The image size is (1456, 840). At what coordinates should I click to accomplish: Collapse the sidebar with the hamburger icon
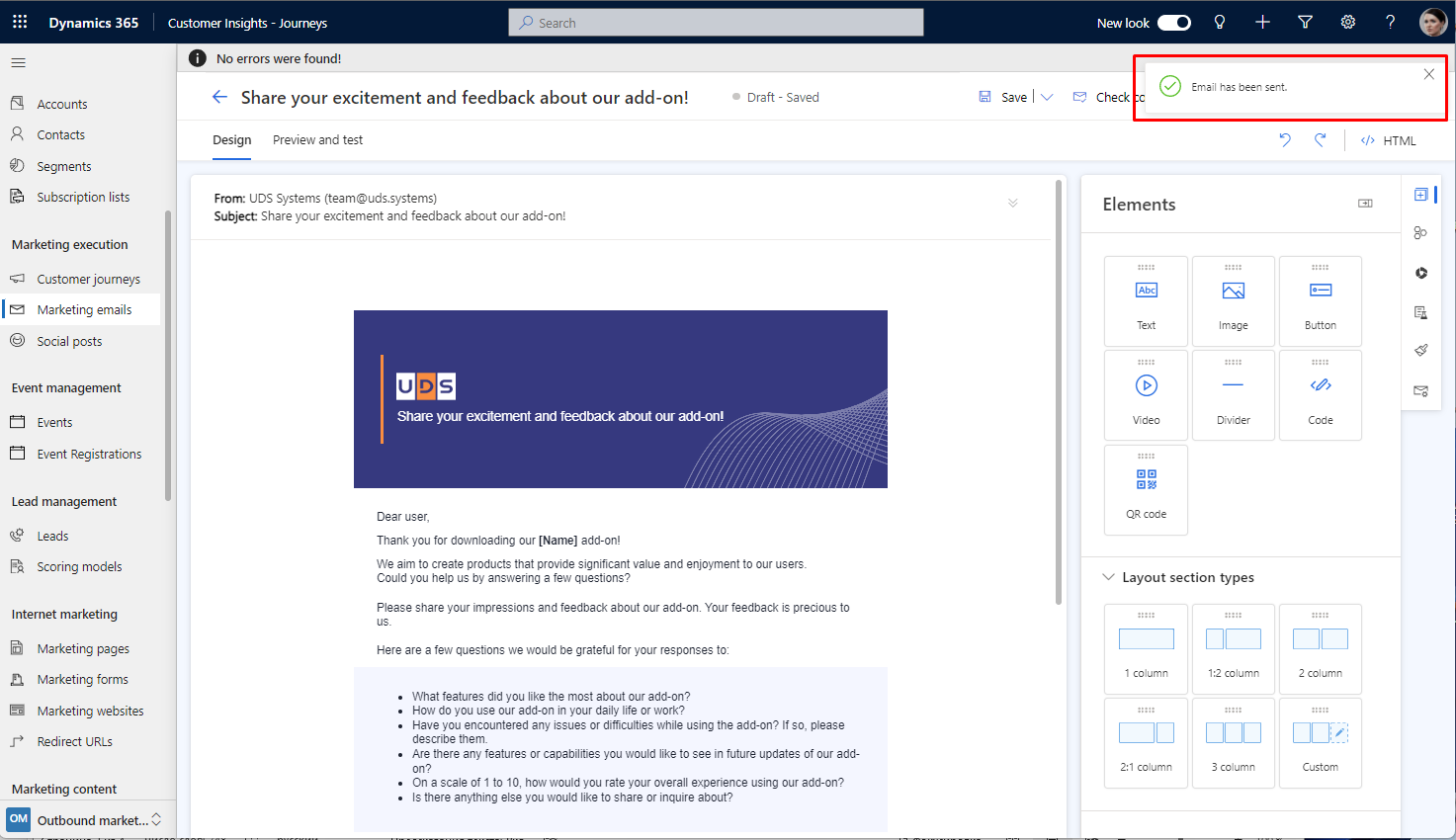tap(18, 63)
